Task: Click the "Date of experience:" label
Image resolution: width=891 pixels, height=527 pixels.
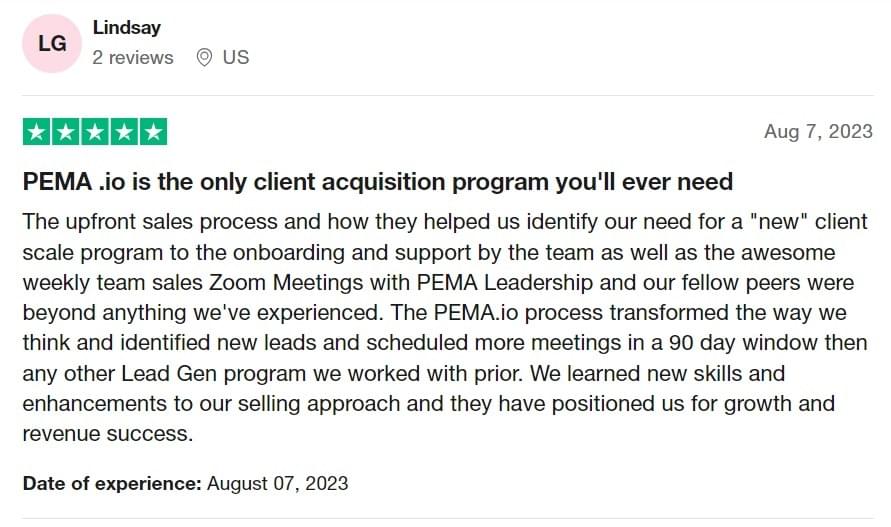Action: click(113, 483)
